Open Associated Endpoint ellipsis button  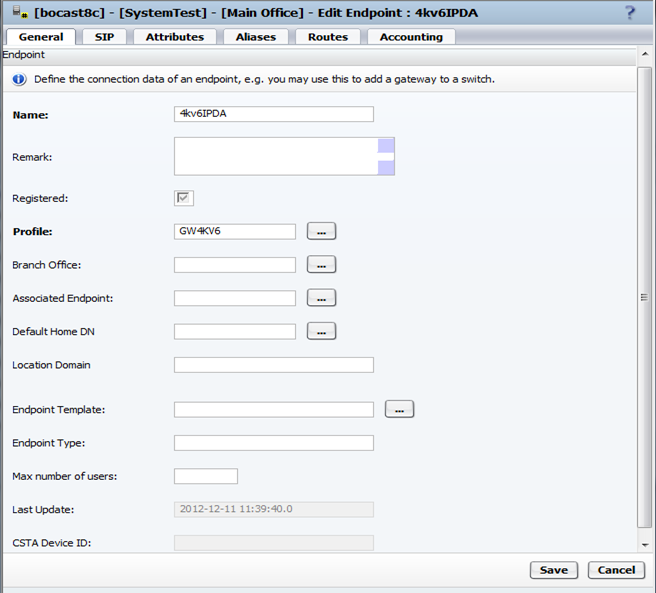point(321,298)
